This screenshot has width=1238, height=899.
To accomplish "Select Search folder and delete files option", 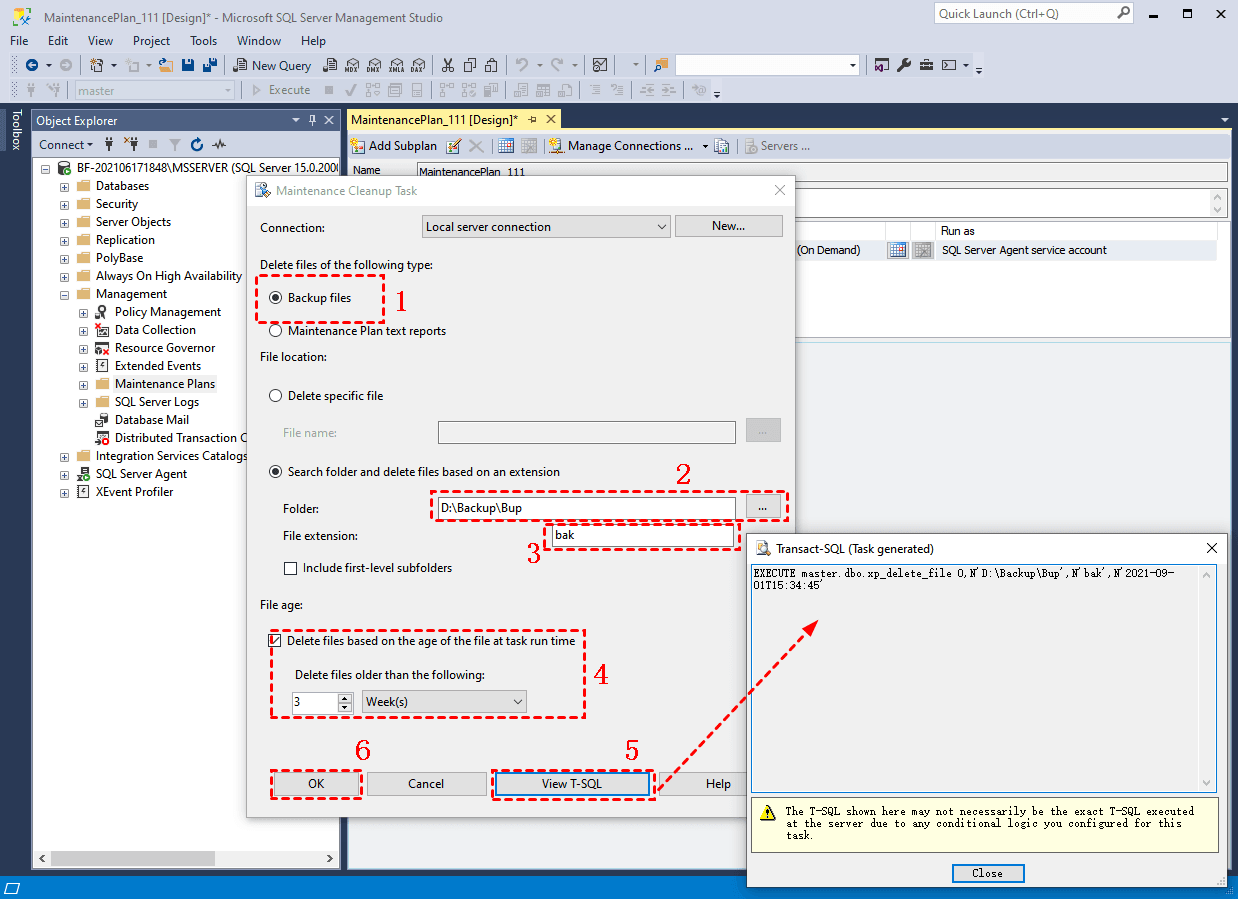I will (x=276, y=472).
